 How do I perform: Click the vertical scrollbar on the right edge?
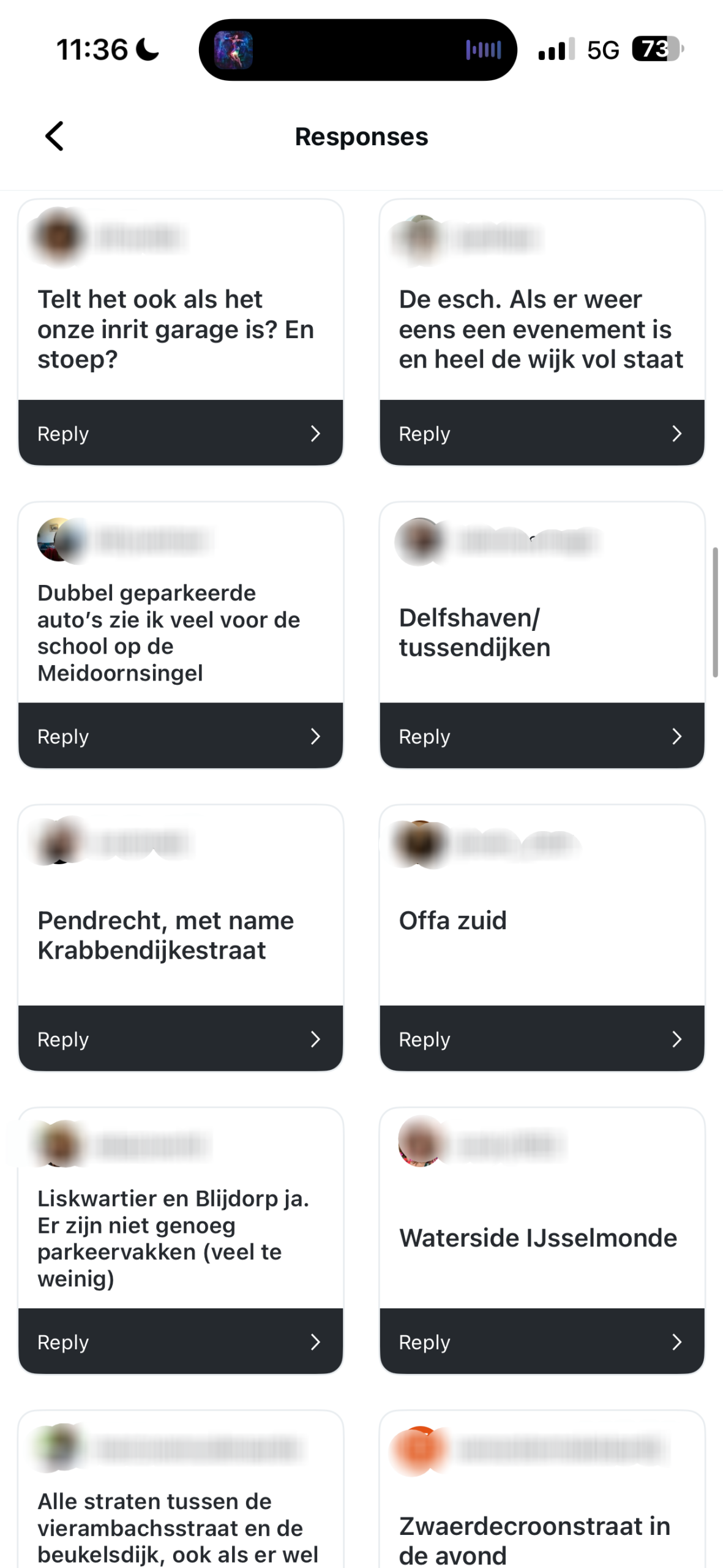[714, 612]
